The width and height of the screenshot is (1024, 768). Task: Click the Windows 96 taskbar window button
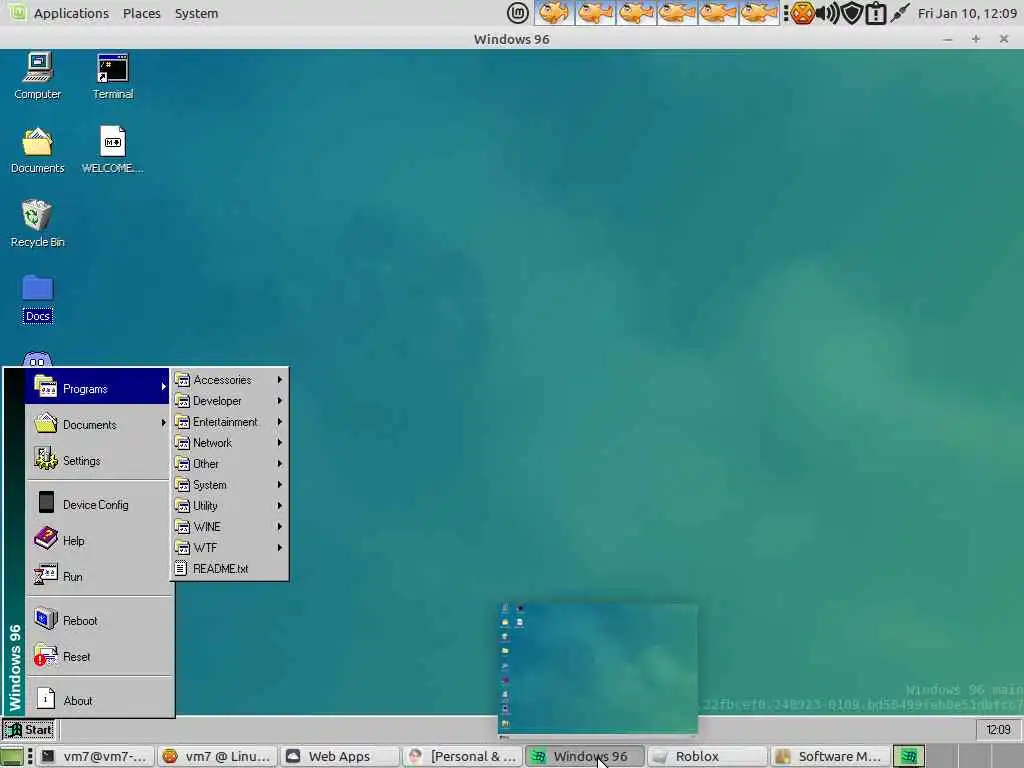coord(584,756)
